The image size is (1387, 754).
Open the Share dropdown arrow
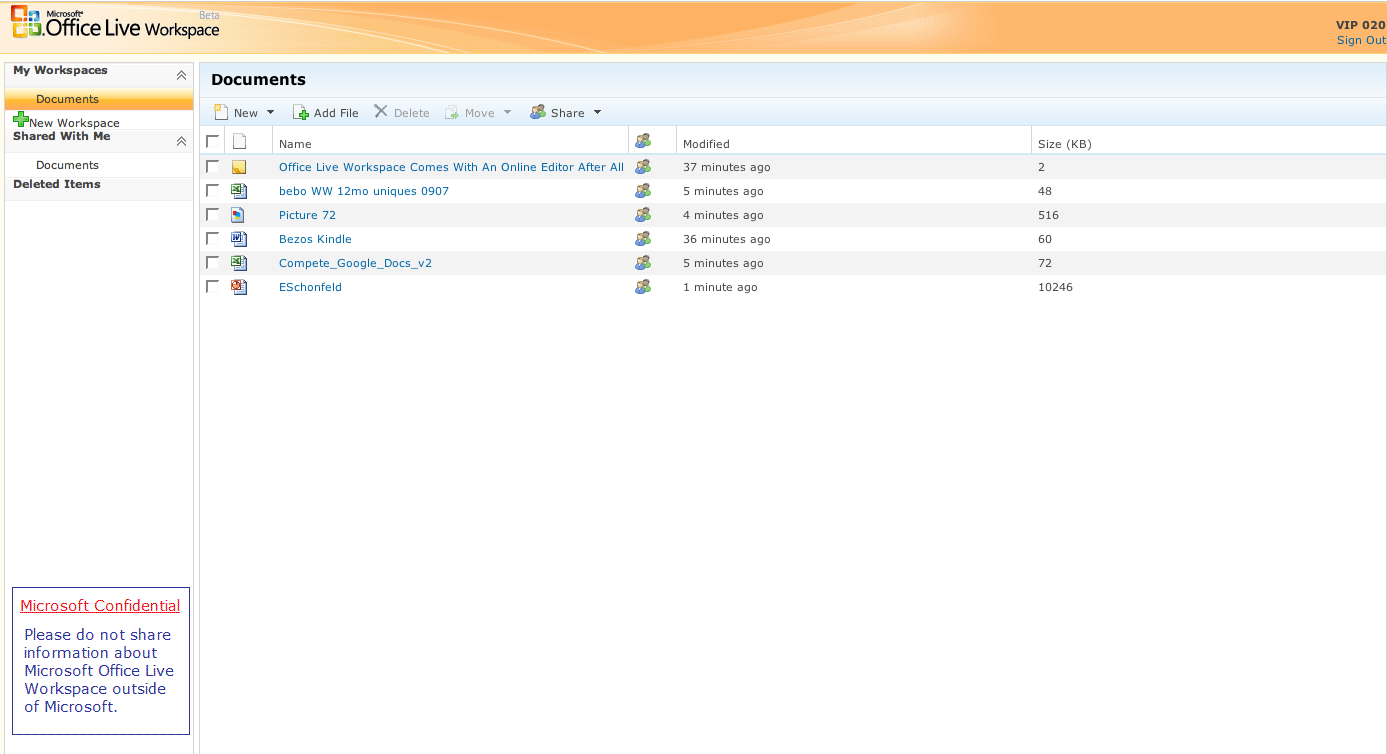[x=597, y=113]
